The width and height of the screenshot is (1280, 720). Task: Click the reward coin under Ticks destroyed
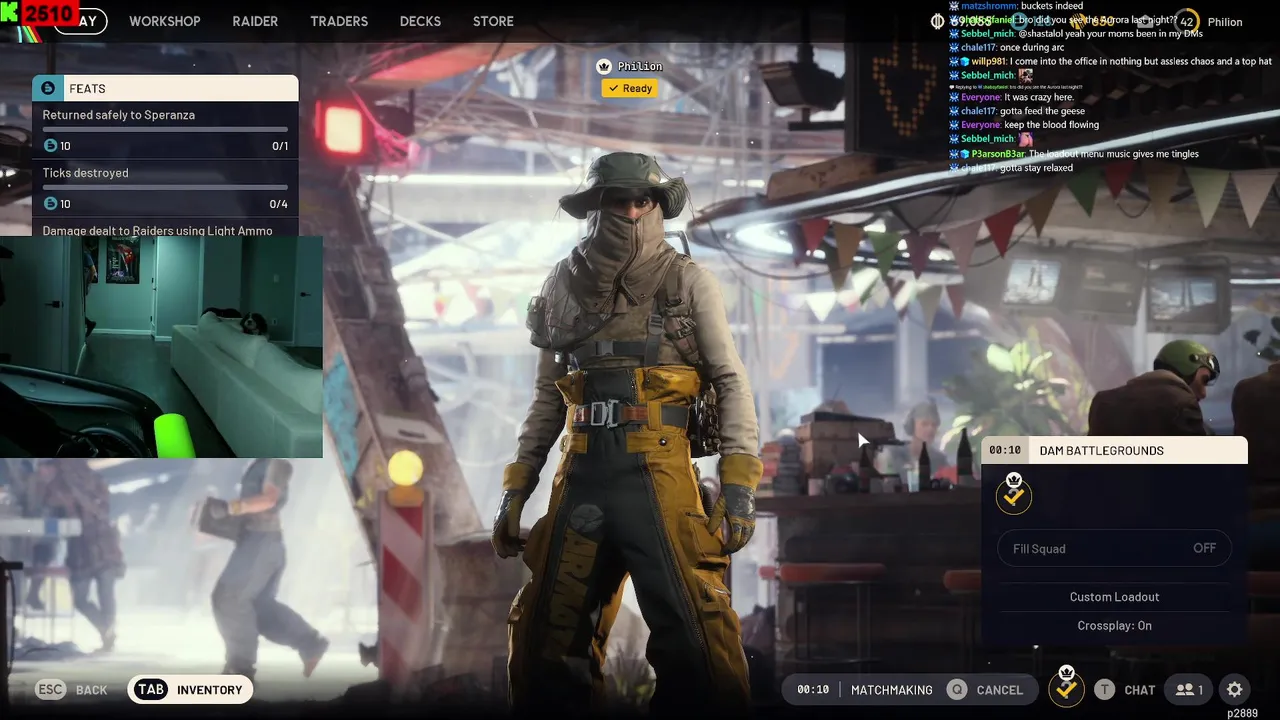[50, 204]
